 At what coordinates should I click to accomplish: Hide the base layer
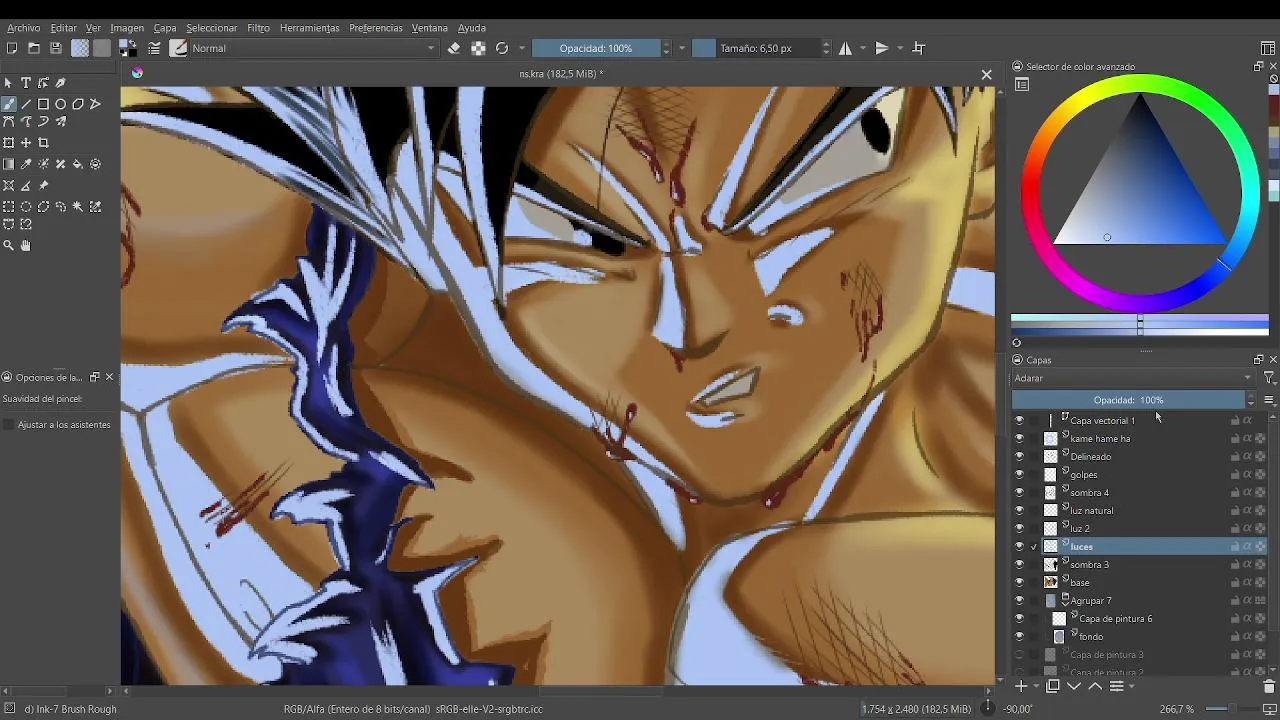pos(1019,583)
